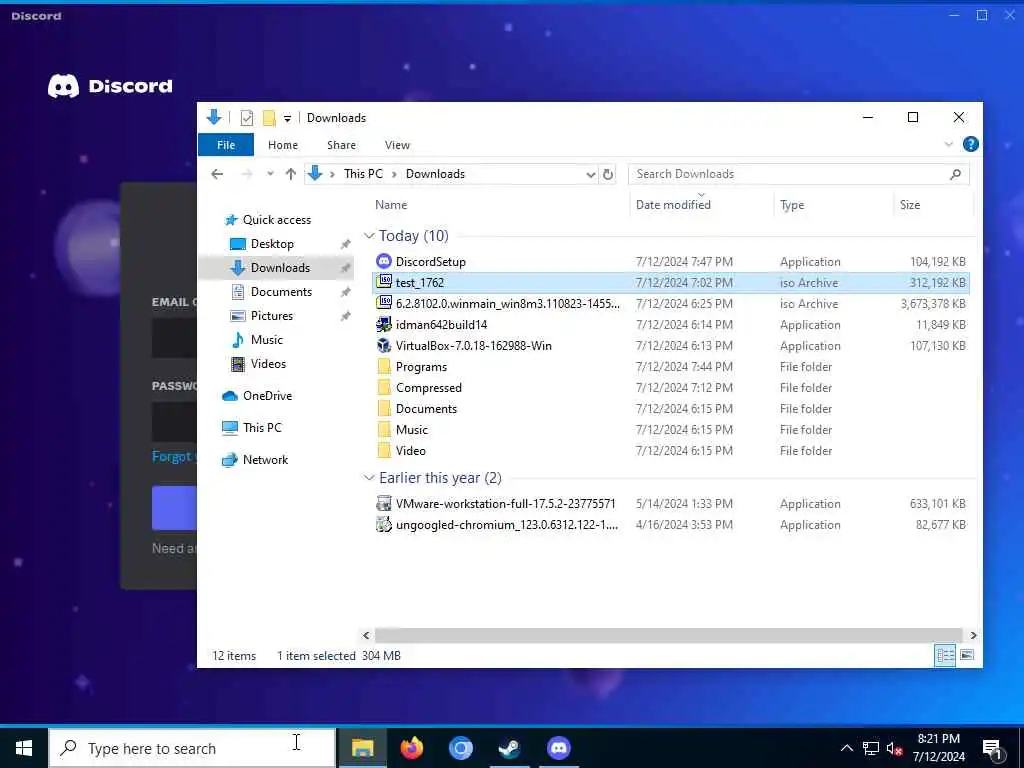Open the Share ribbon tab
This screenshot has width=1024, height=768.
(342, 145)
